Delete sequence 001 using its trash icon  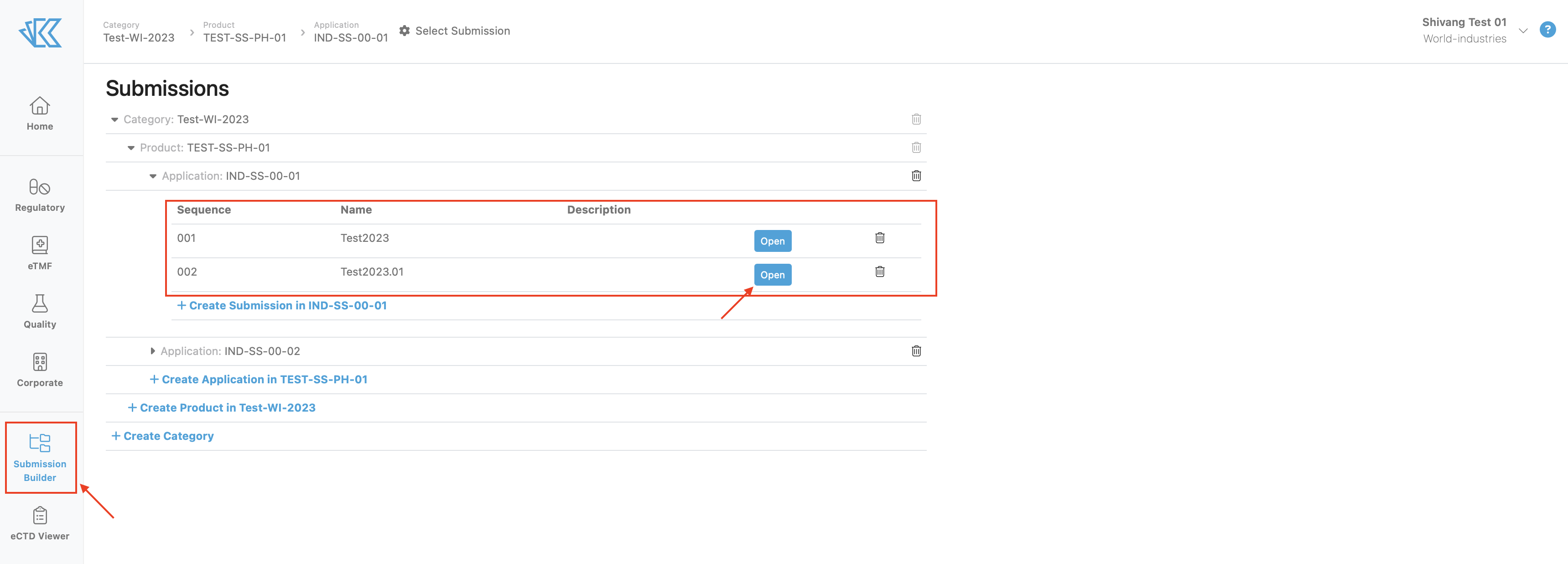880,238
